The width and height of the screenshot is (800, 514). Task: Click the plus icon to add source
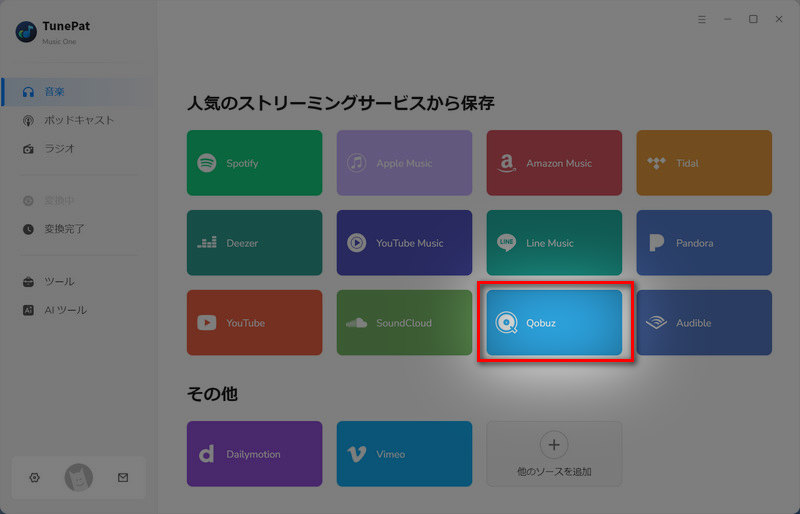tap(554, 445)
